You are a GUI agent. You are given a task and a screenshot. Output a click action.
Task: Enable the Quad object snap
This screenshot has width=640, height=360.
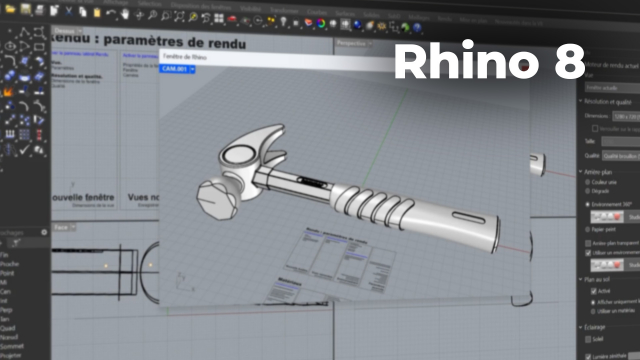point(8,328)
